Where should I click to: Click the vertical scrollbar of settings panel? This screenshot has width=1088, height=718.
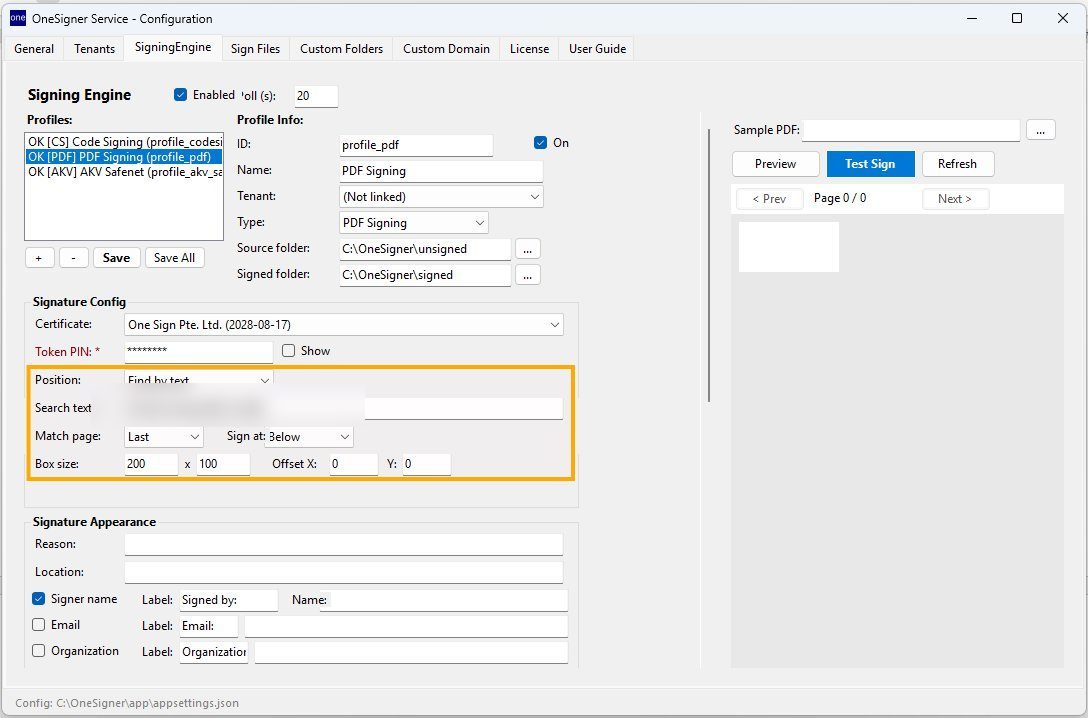tap(708, 265)
